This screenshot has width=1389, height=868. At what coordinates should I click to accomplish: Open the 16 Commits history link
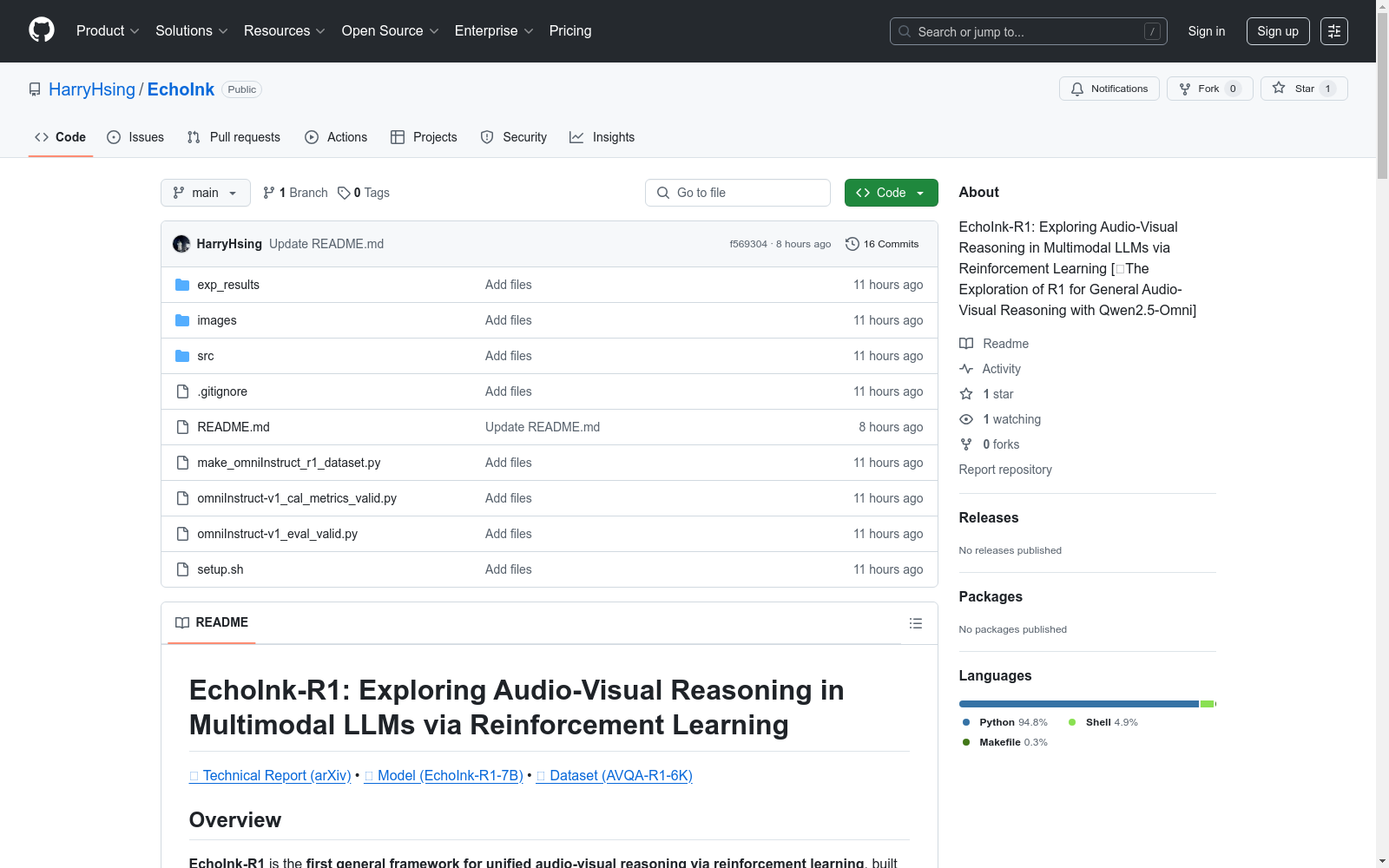[882, 244]
